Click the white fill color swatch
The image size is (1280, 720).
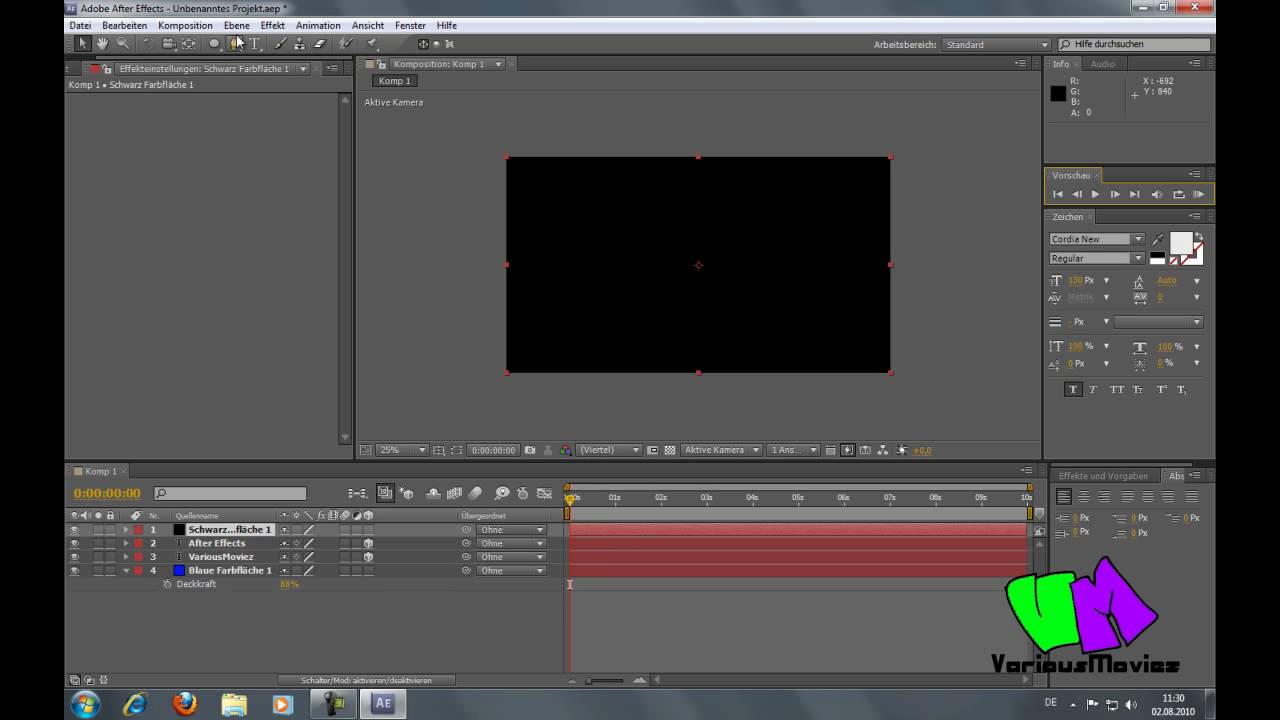[1181, 242]
